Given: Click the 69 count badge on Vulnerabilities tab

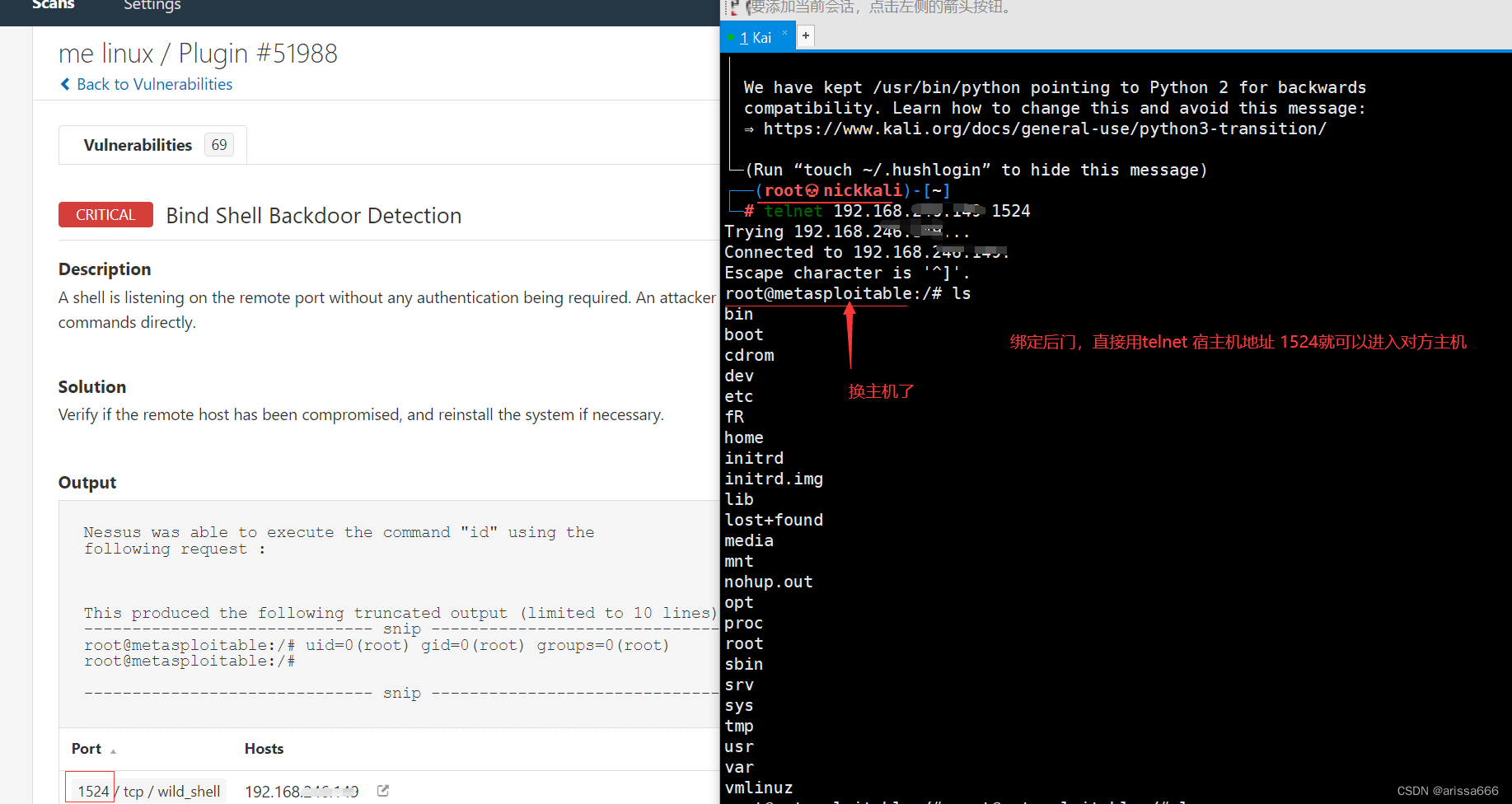Looking at the screenshot, I should pos(219,145).
